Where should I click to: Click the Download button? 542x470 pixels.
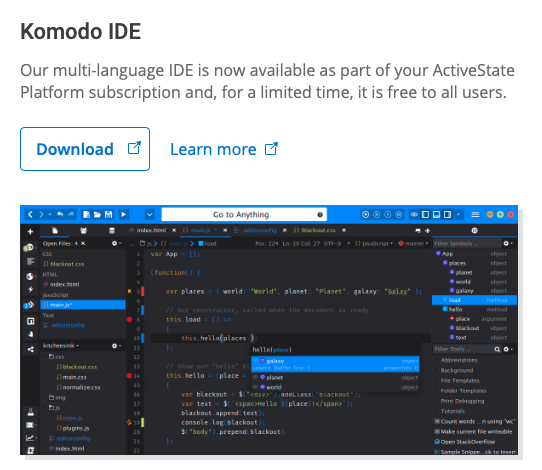click(x=85, y=149)
